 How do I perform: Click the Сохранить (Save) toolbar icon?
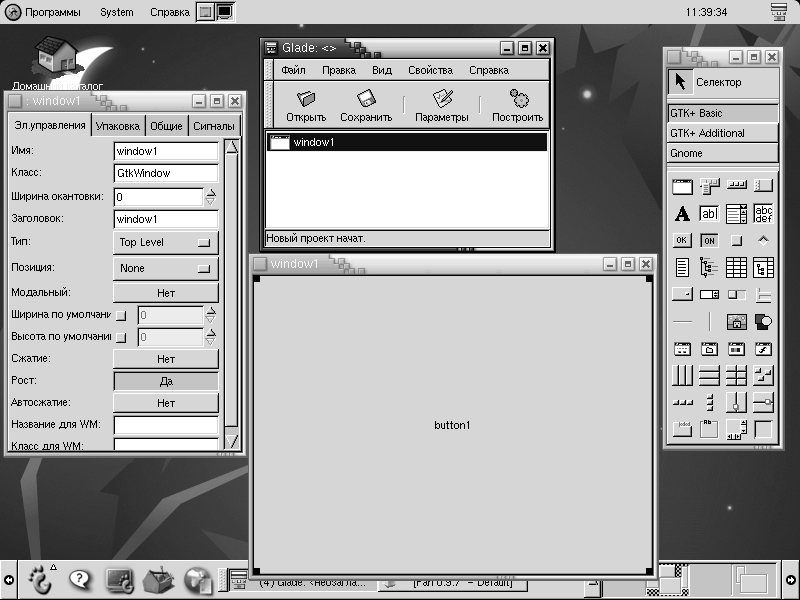tap(366, 104)
